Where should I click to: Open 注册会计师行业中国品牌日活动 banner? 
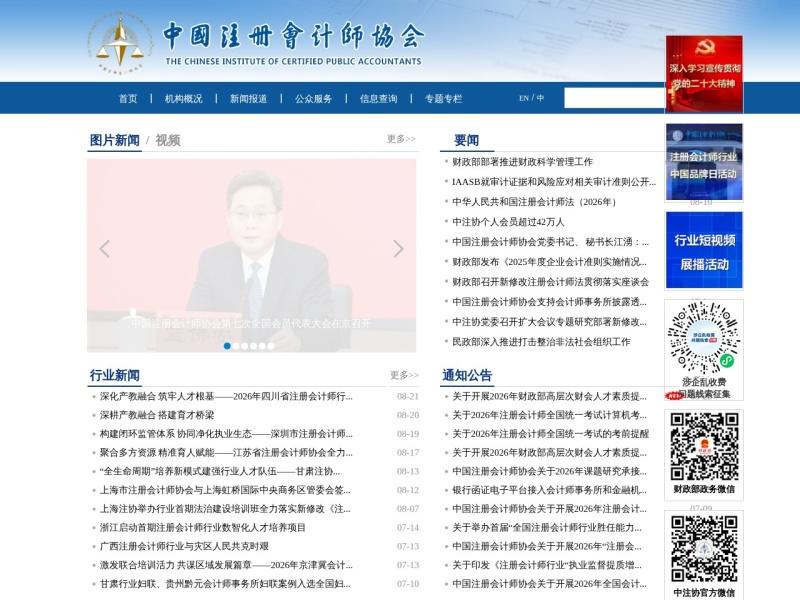coord(704,162)
